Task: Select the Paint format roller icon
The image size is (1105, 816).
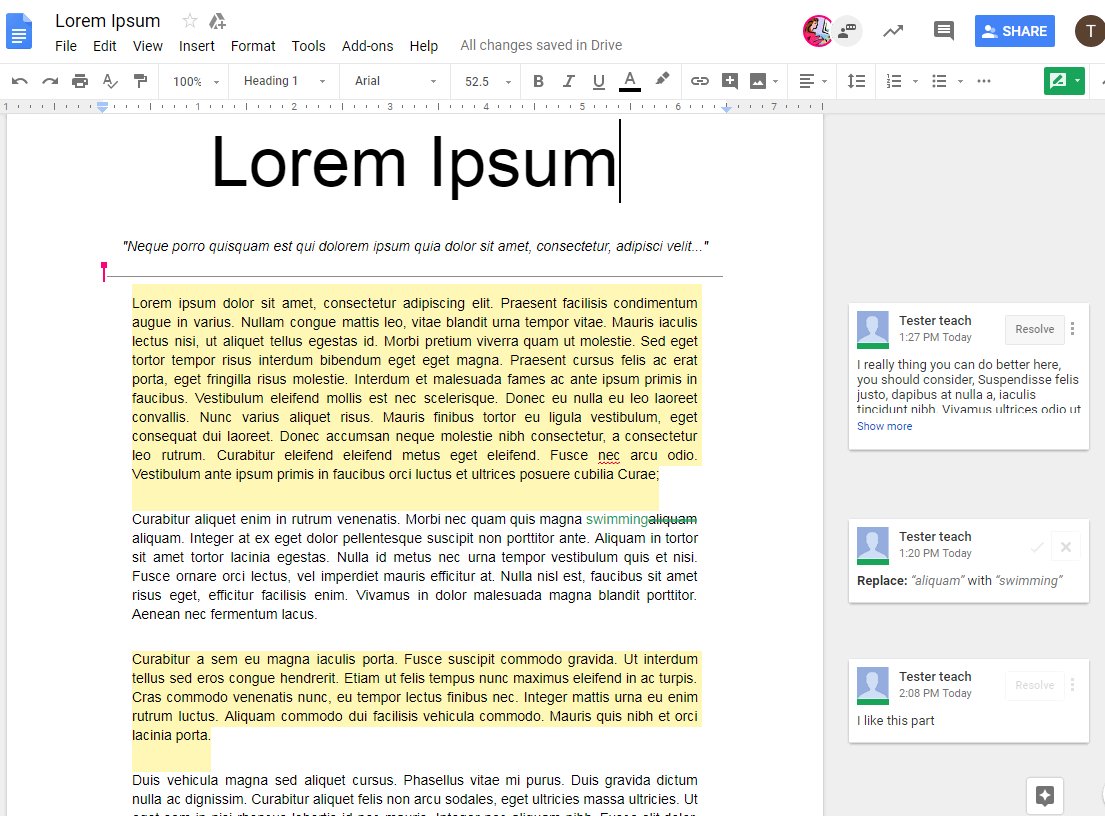Action: [x=140, y=81]
